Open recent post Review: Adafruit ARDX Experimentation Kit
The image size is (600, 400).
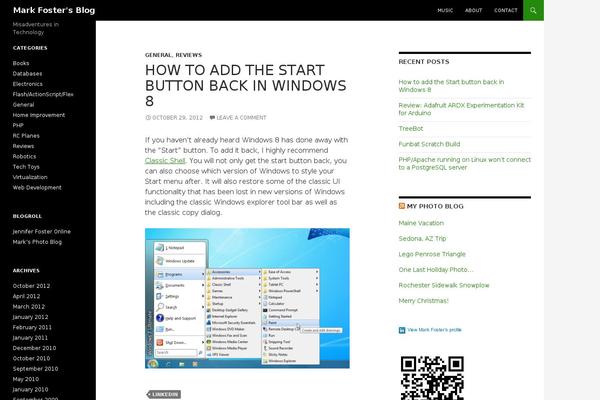click(461, 109)
